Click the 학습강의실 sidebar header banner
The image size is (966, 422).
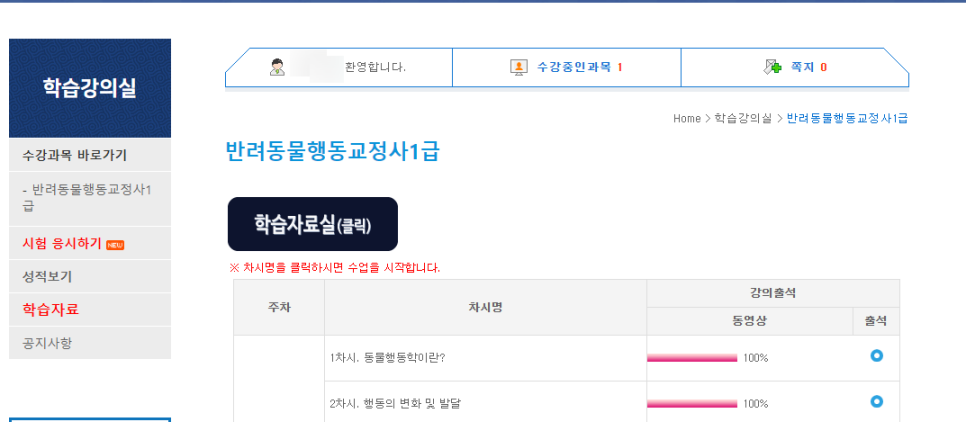tap(90, 88)
